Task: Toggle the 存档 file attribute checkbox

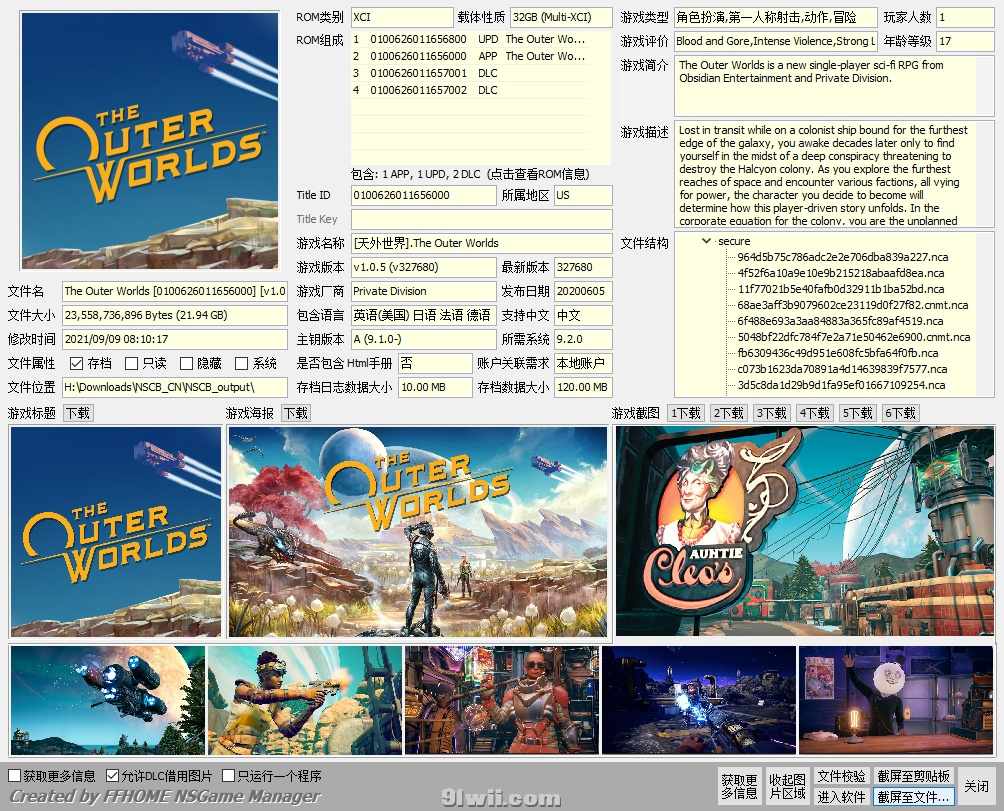Action: (x=77, y=364)
